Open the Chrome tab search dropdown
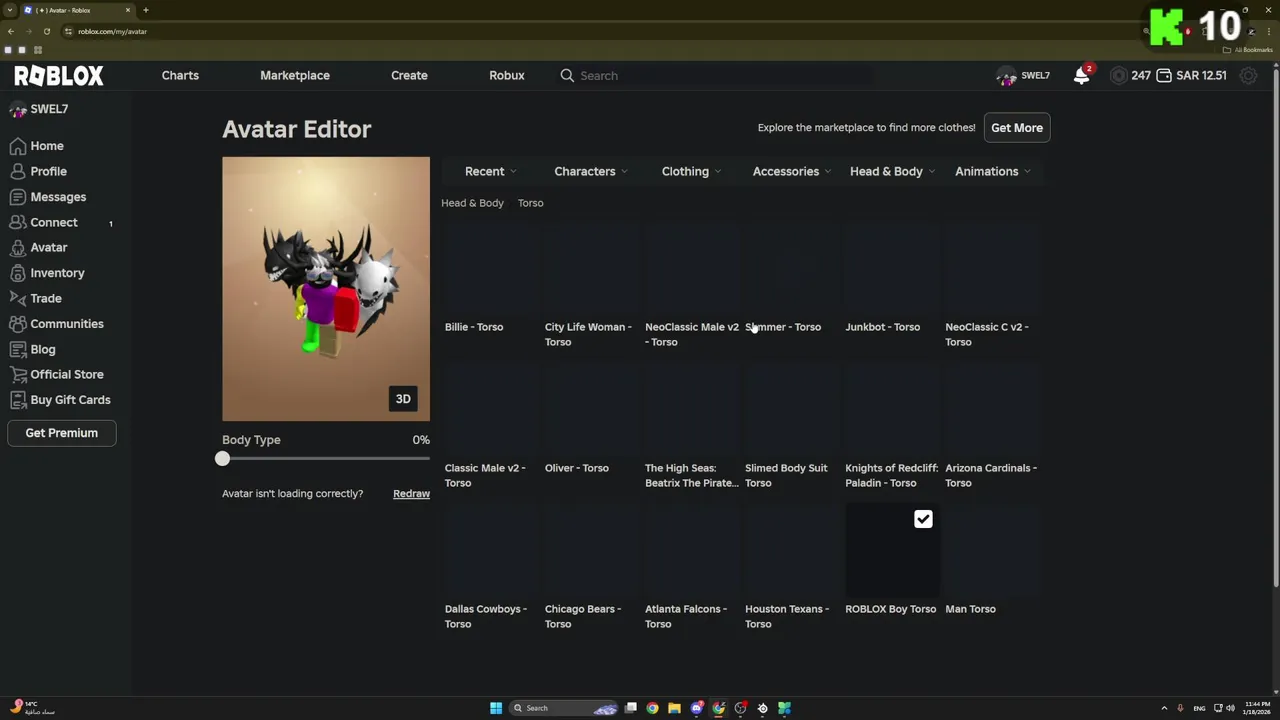This screenshot has width=1280, height=720. [x=9, y=10]
